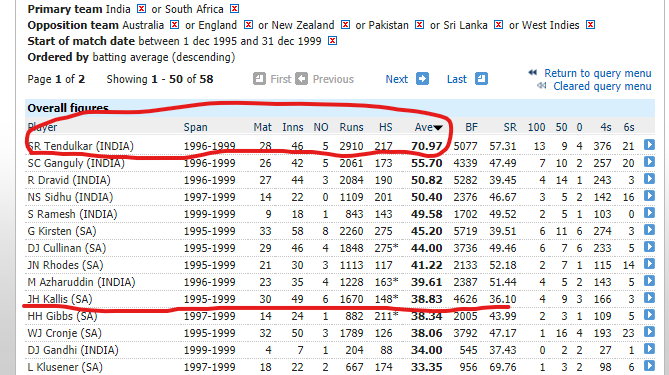
Task: Open Return to query menu link
Action: [598, 73]
